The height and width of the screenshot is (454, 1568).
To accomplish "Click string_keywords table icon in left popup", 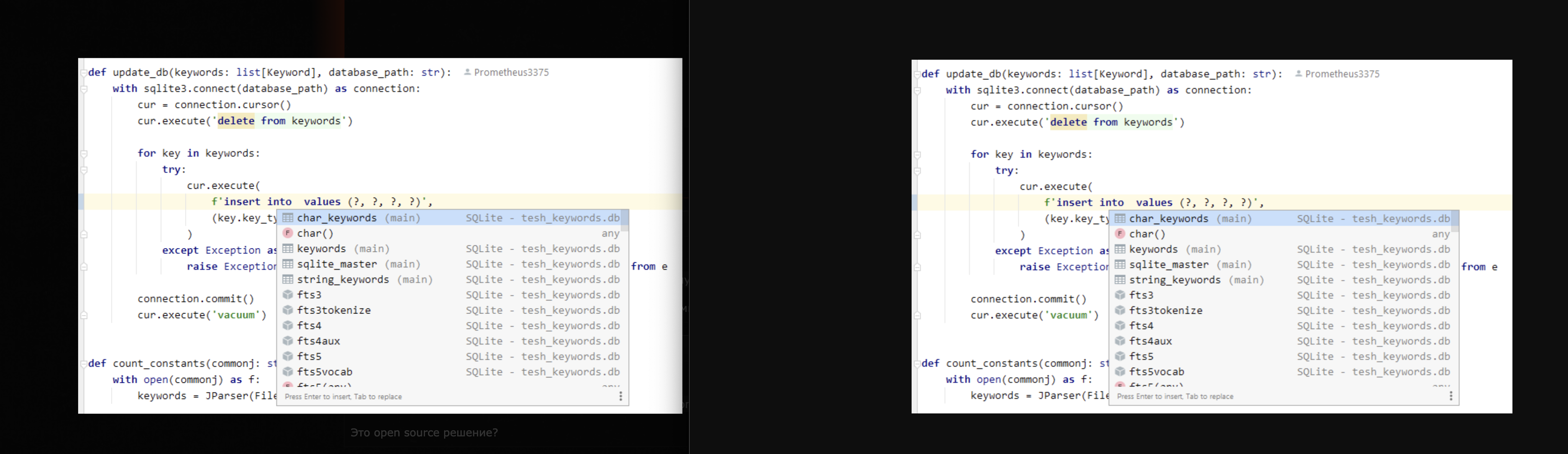I will coord(288,279).
